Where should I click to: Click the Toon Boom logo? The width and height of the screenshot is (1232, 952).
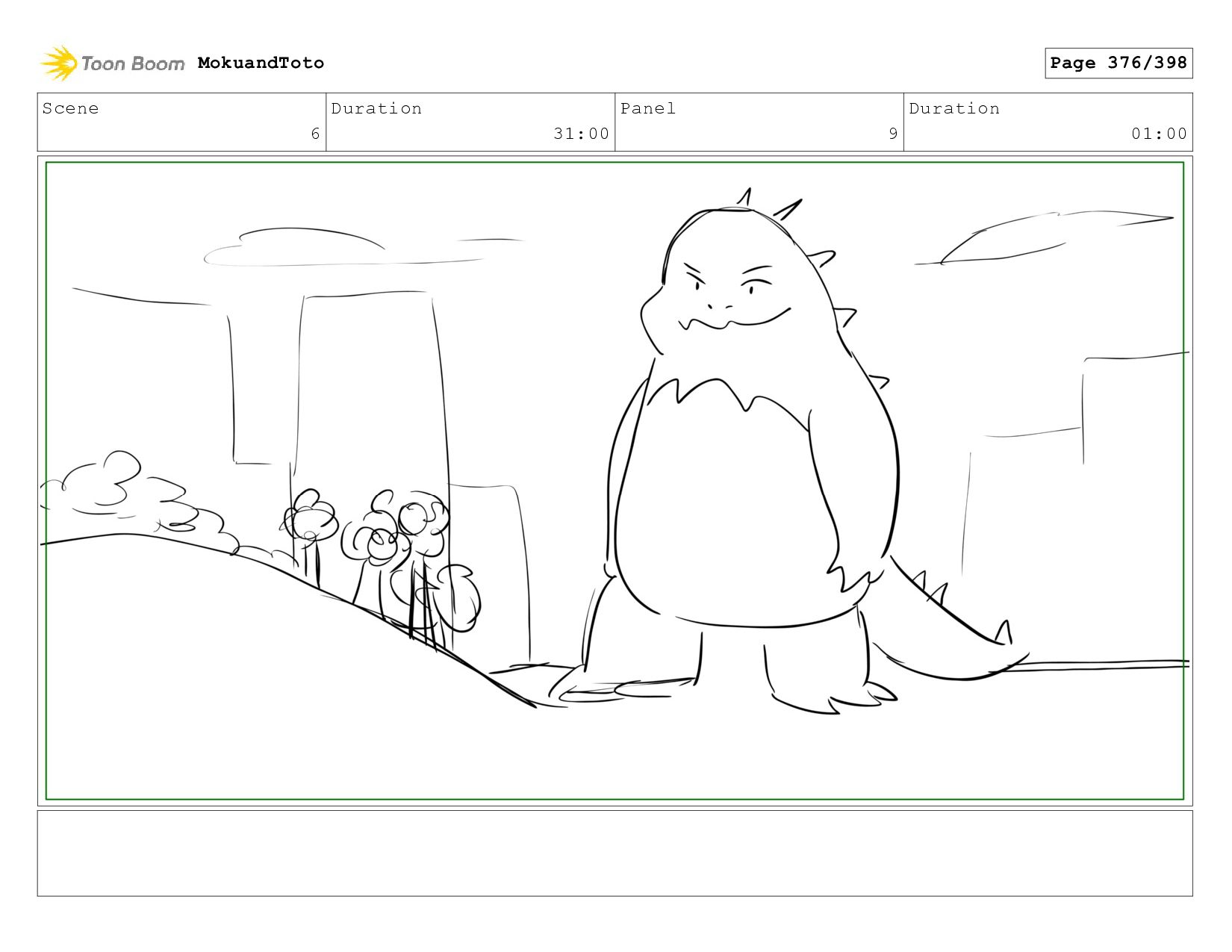pyautogui.click(x=112, y=63)
